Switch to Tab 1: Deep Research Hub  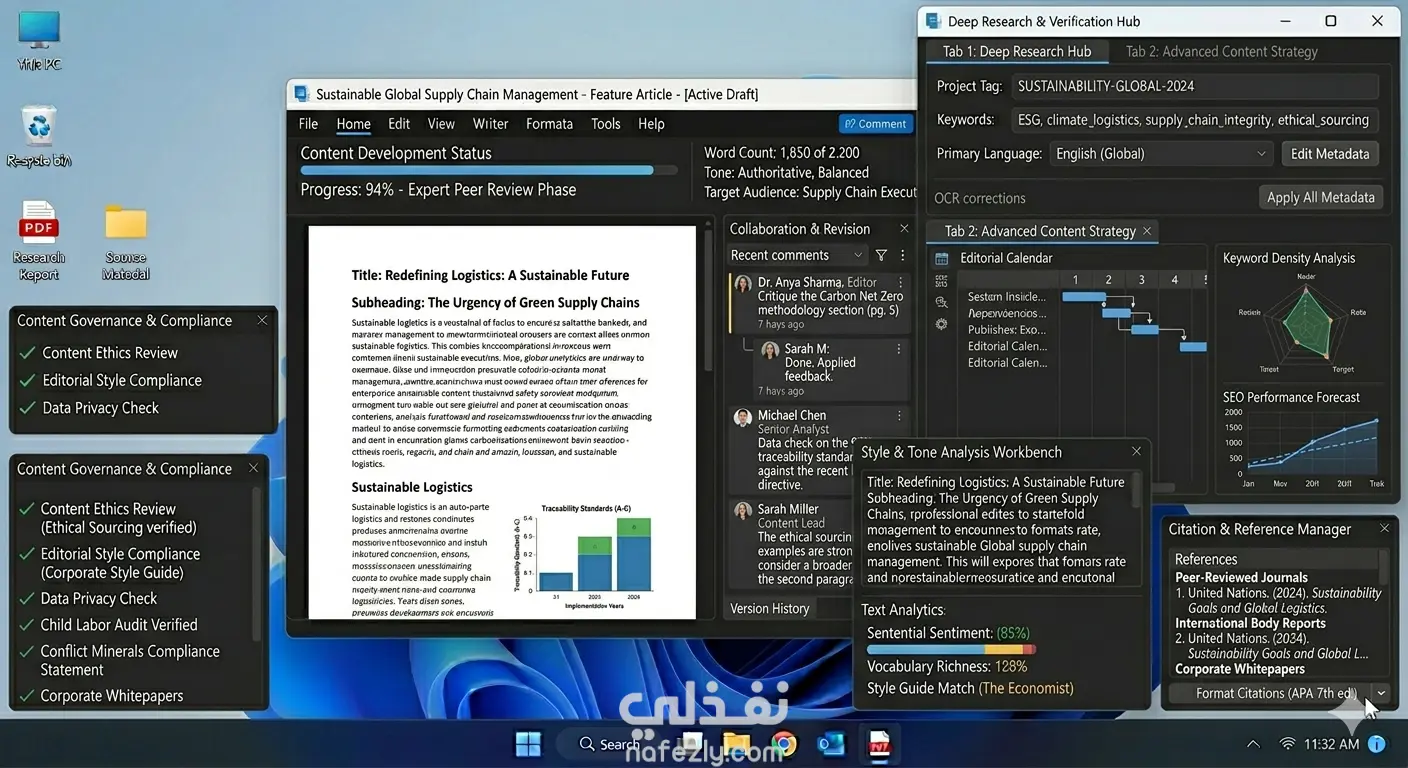point(1017,52)
